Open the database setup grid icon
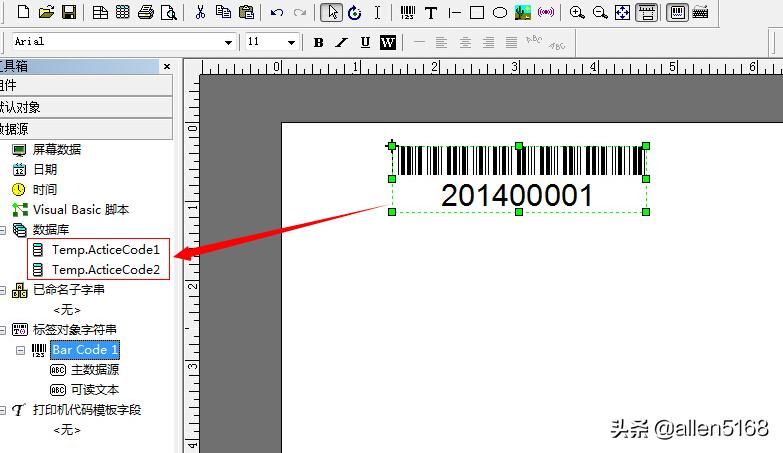 [122, 12]
